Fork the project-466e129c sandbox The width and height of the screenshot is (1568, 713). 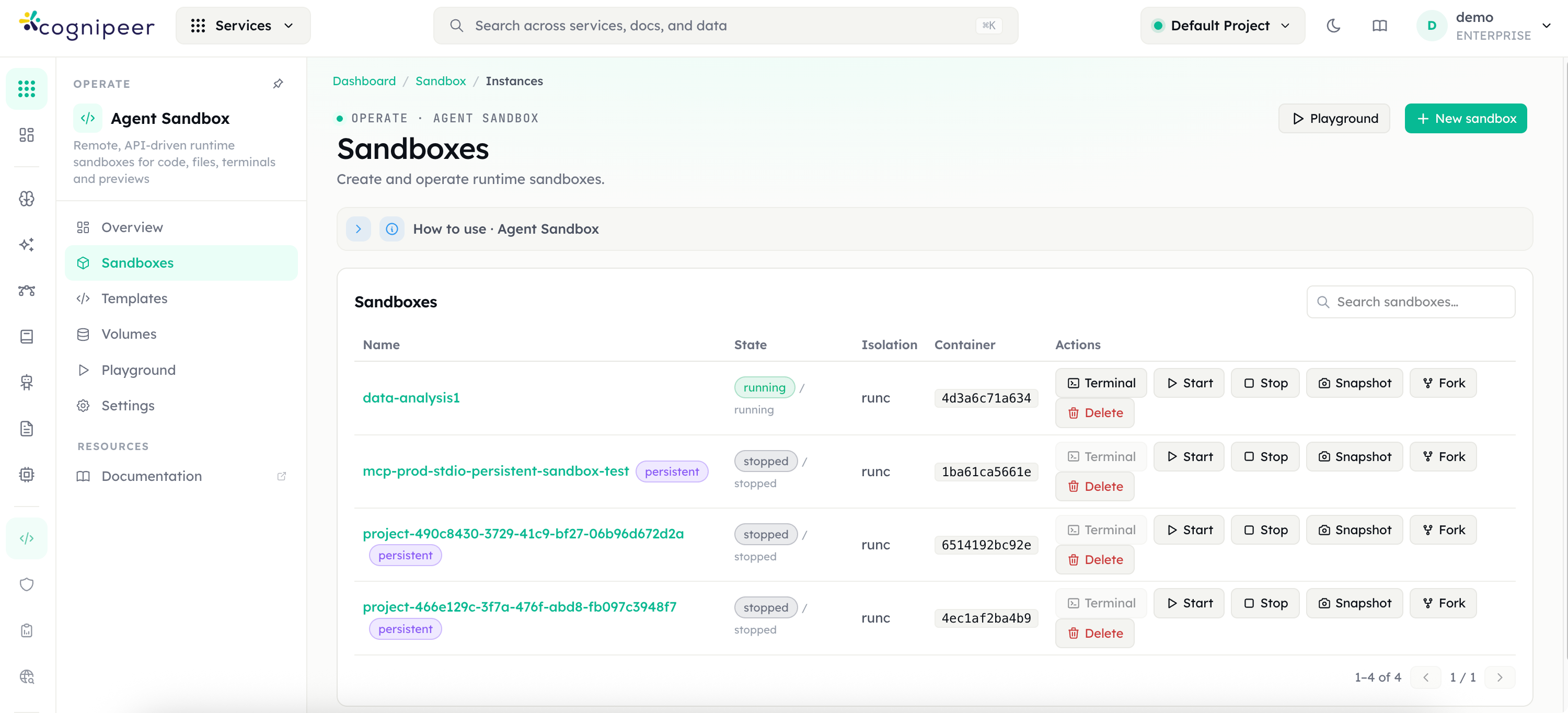(x=1443, y=603)
